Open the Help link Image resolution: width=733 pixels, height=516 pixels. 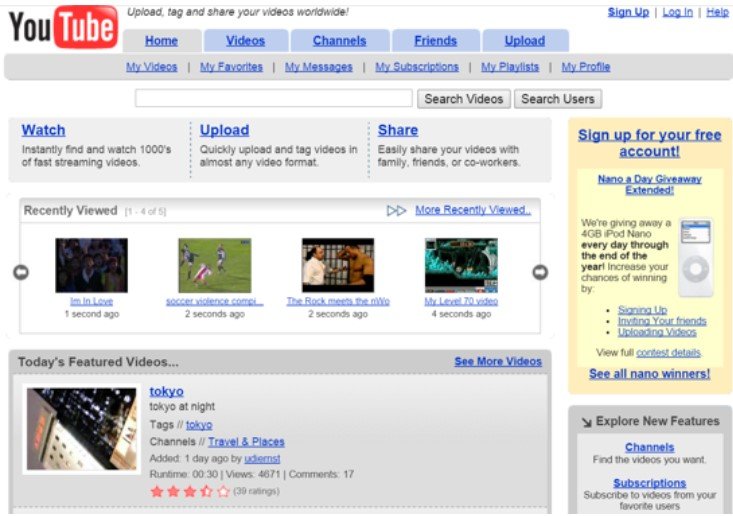tap(718, 12)
